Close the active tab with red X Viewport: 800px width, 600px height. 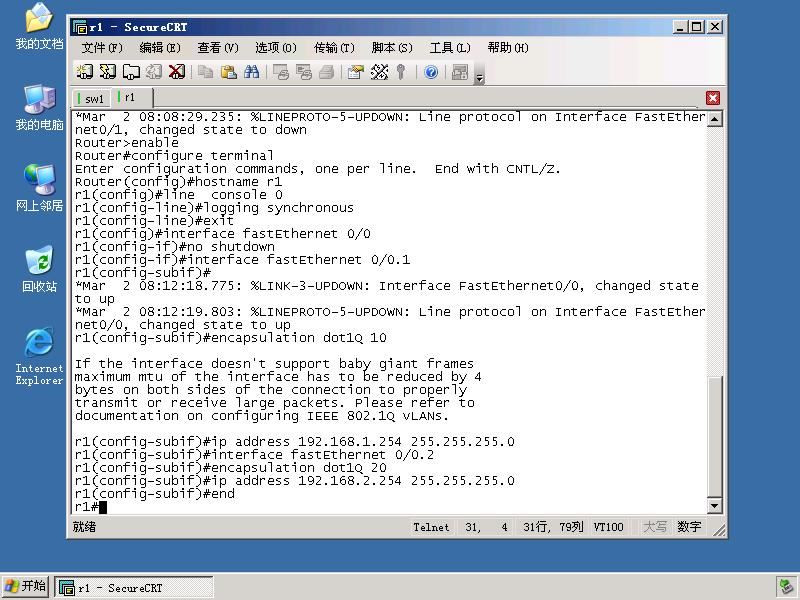coord(713,98)
